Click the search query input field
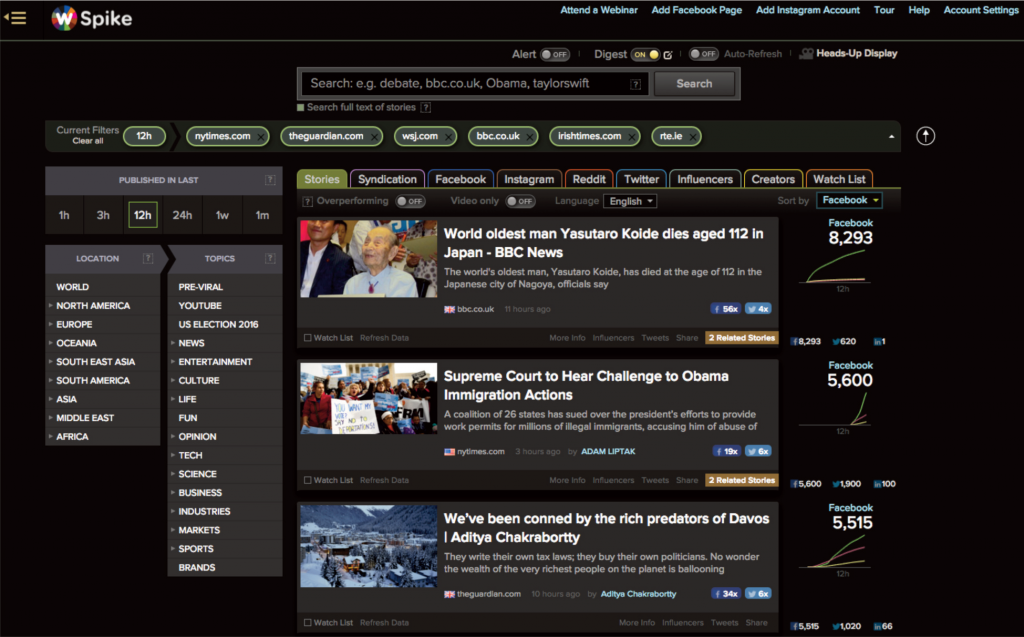The height and width of the screenshot is (637, 1024). click(x=465, y=84)
